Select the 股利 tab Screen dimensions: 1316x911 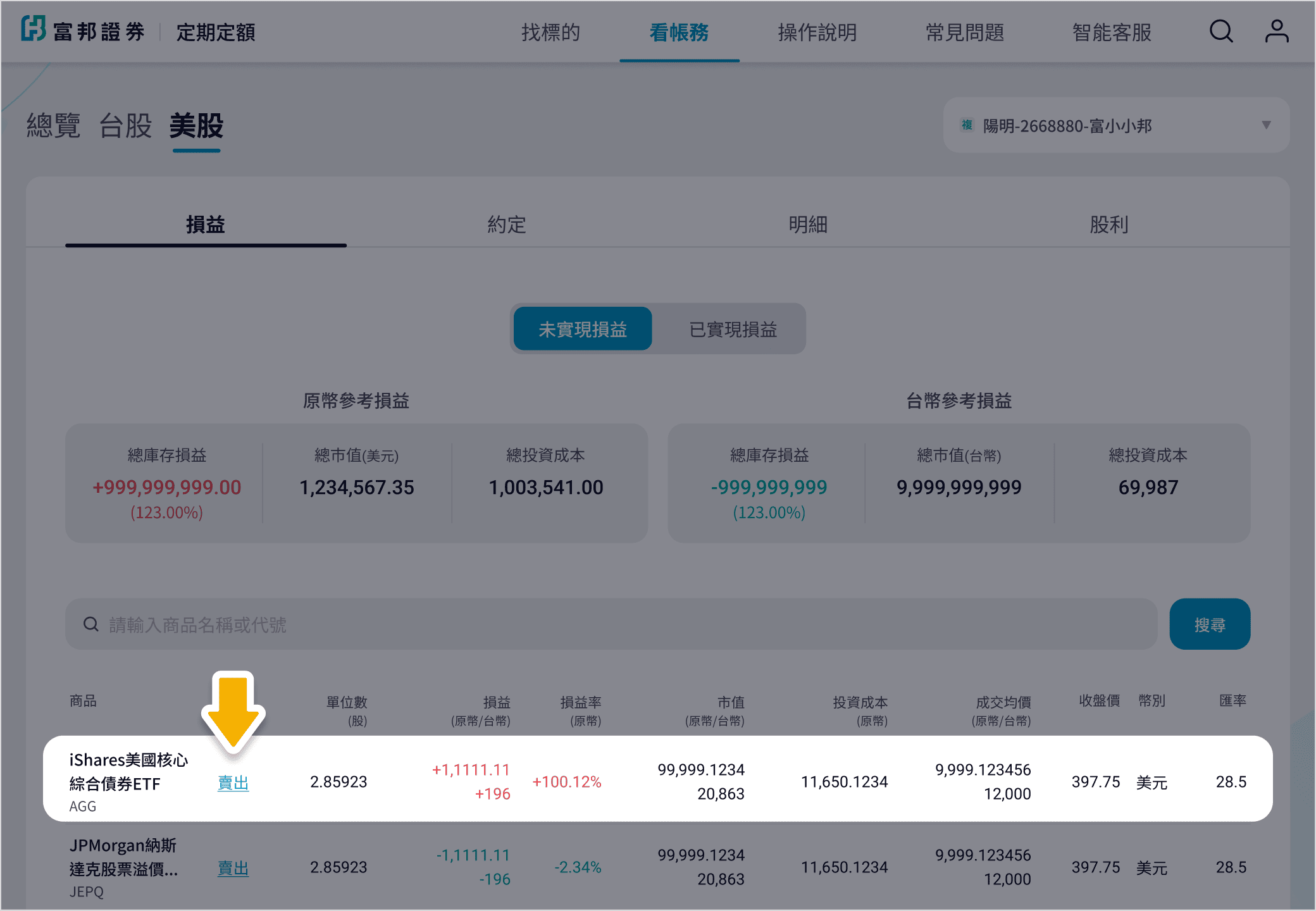pos(1108,225)
